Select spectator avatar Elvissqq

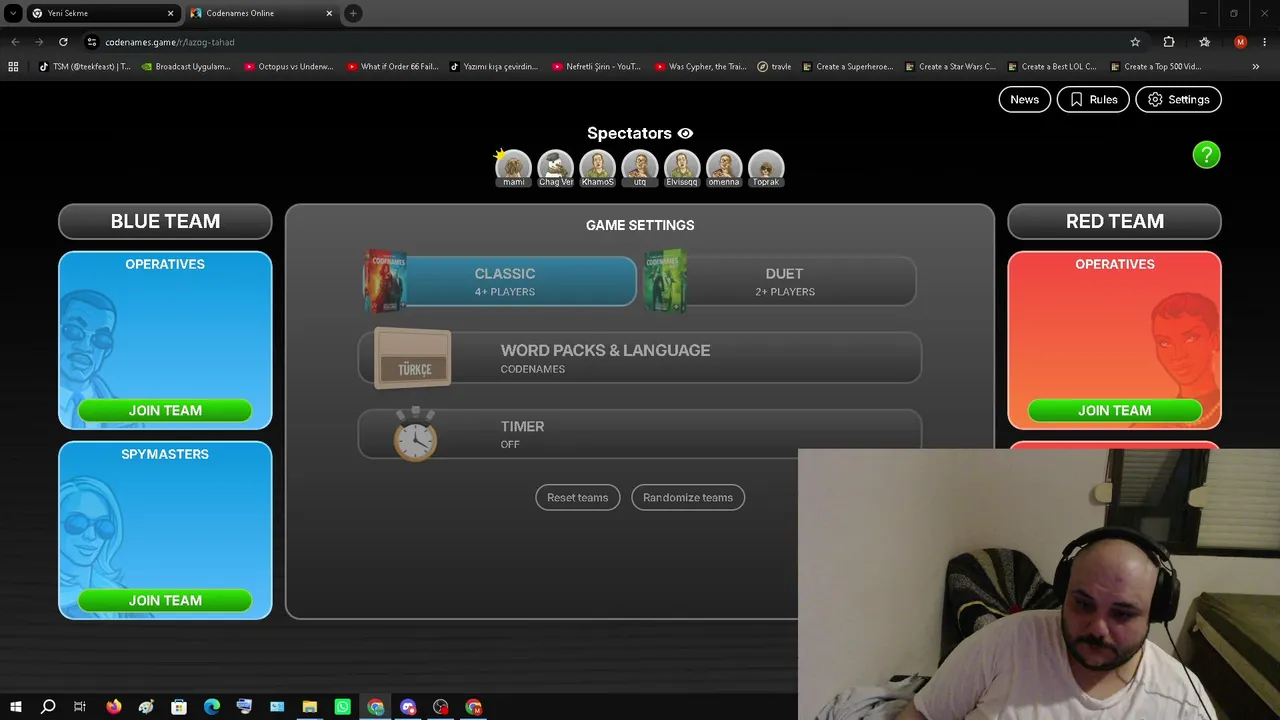click(x=682, y=168)
